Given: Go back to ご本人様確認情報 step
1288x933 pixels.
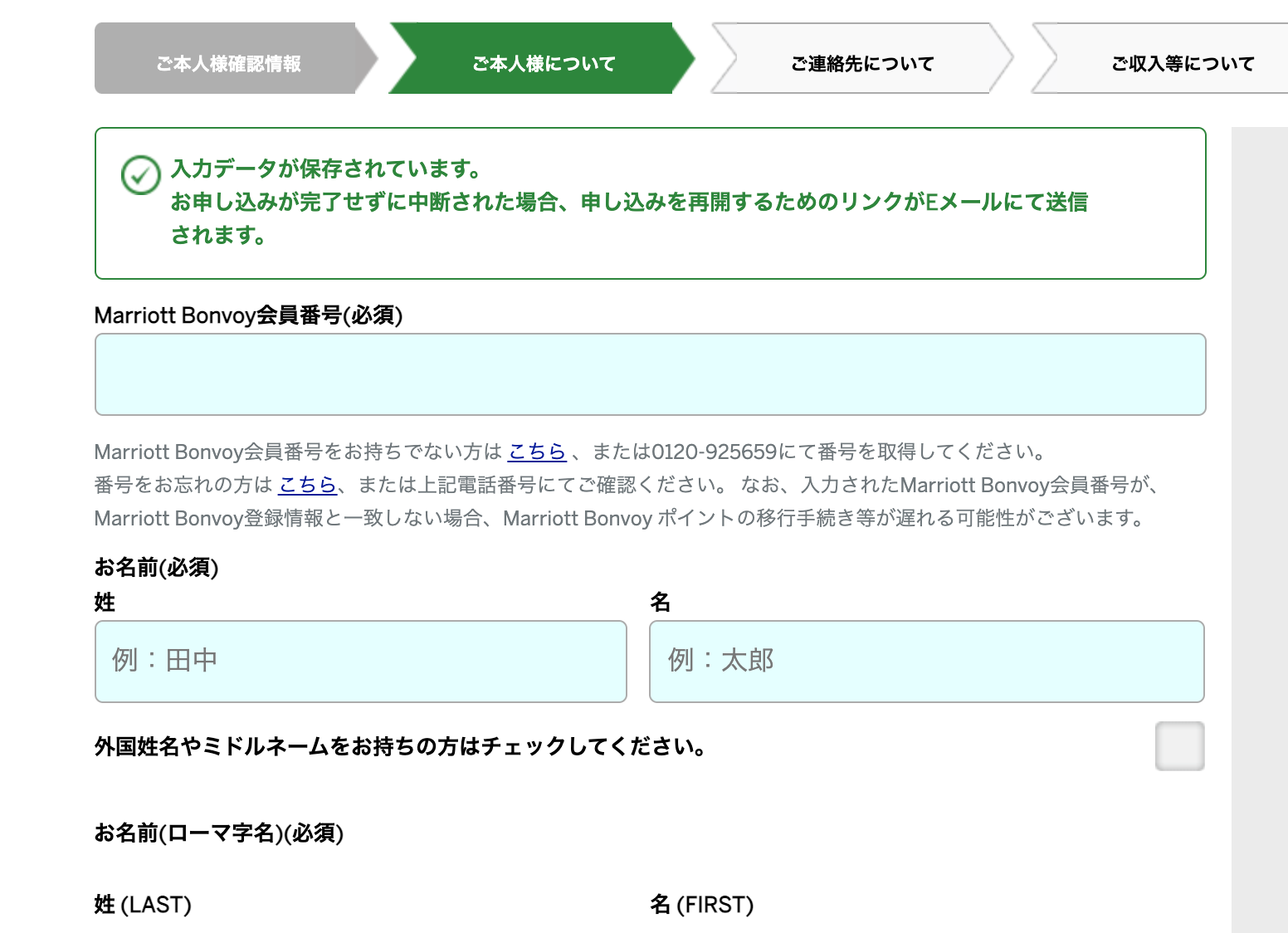Looking at the screenshot, I should [x=228, y=63].
